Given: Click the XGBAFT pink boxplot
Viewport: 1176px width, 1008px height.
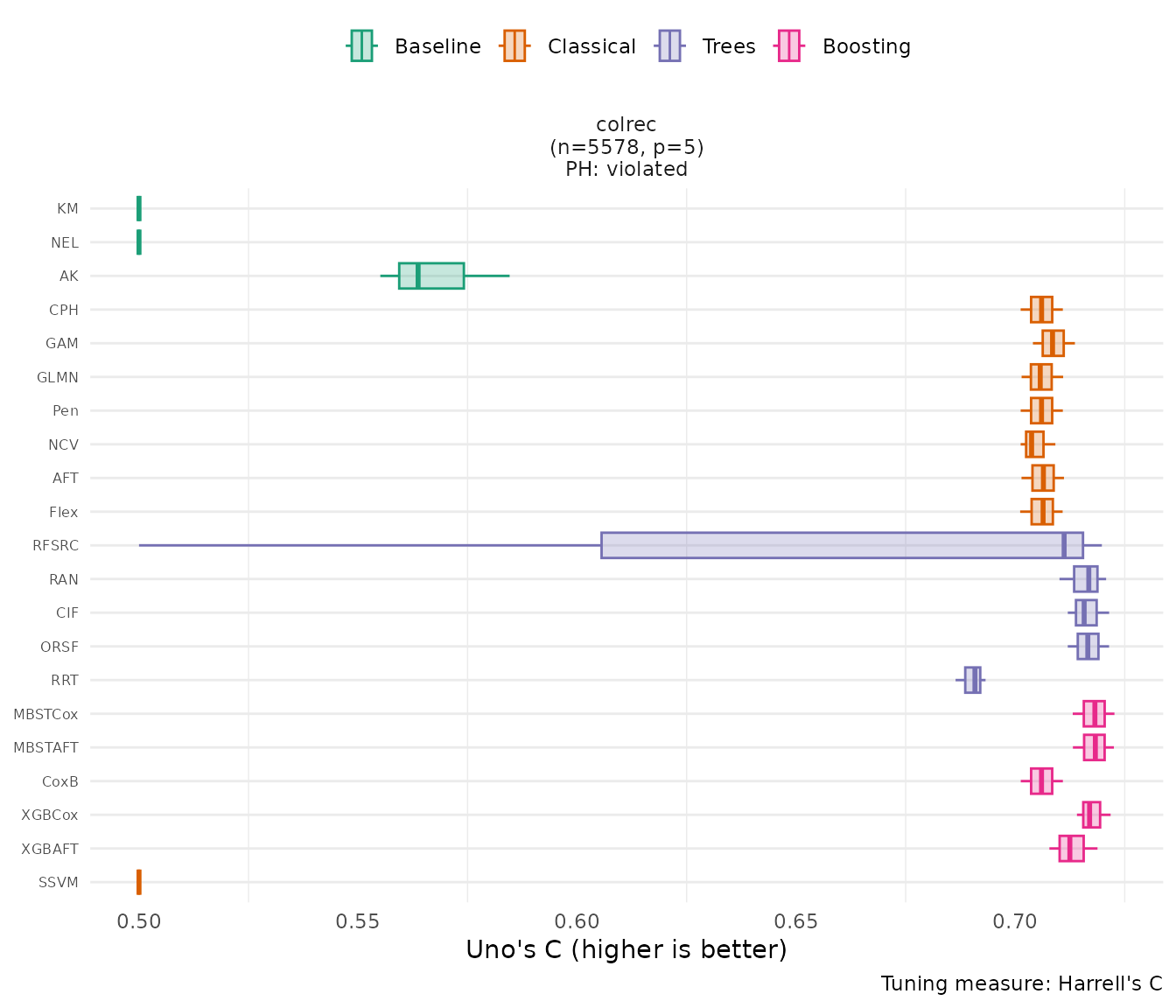Looking at the screenshot, I should (x=1071, y=849).
